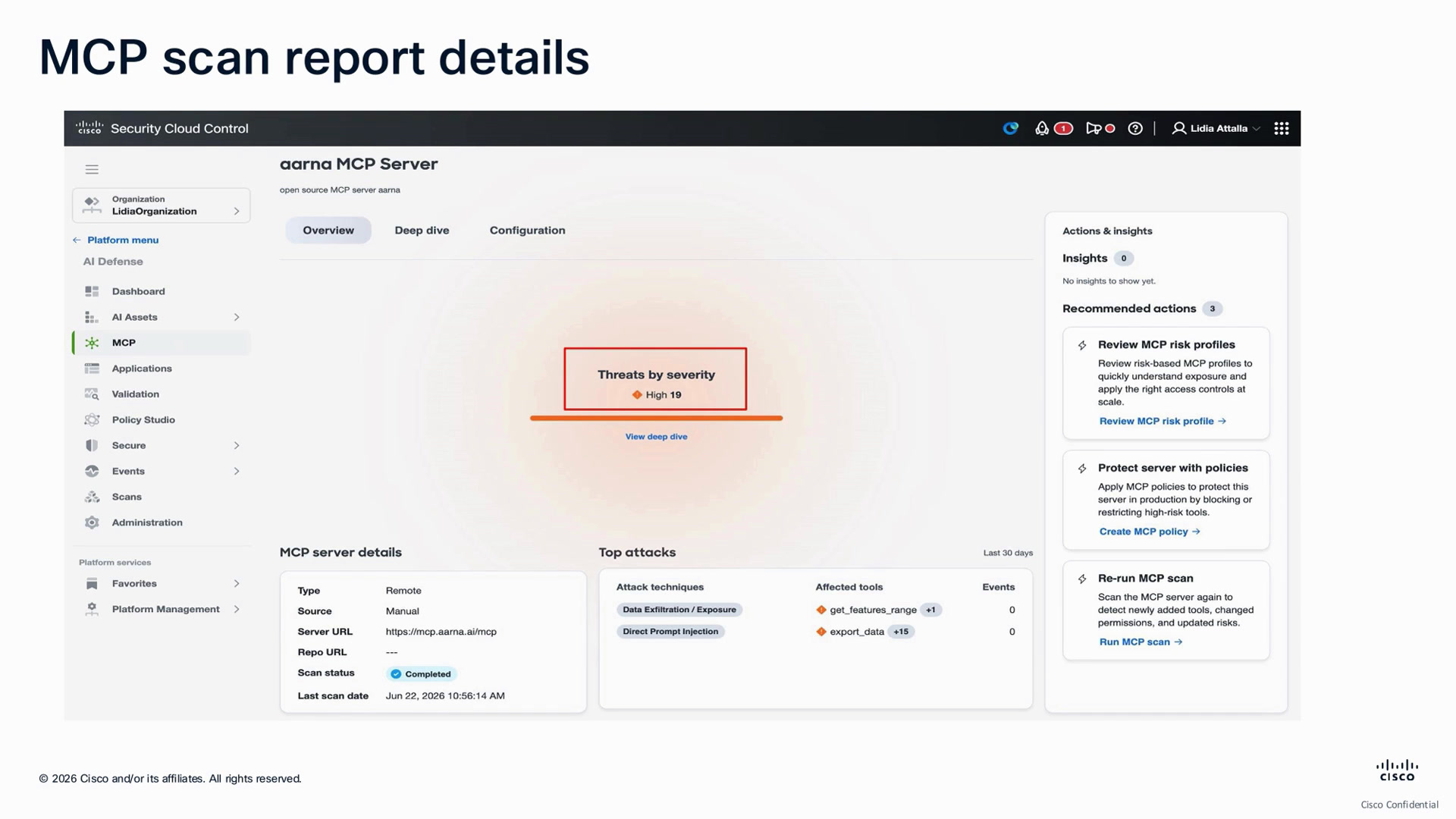Switch to the Overview tab
Image resolution: width=1456 pixels, height=819 pixels.
tap(328, 231)
